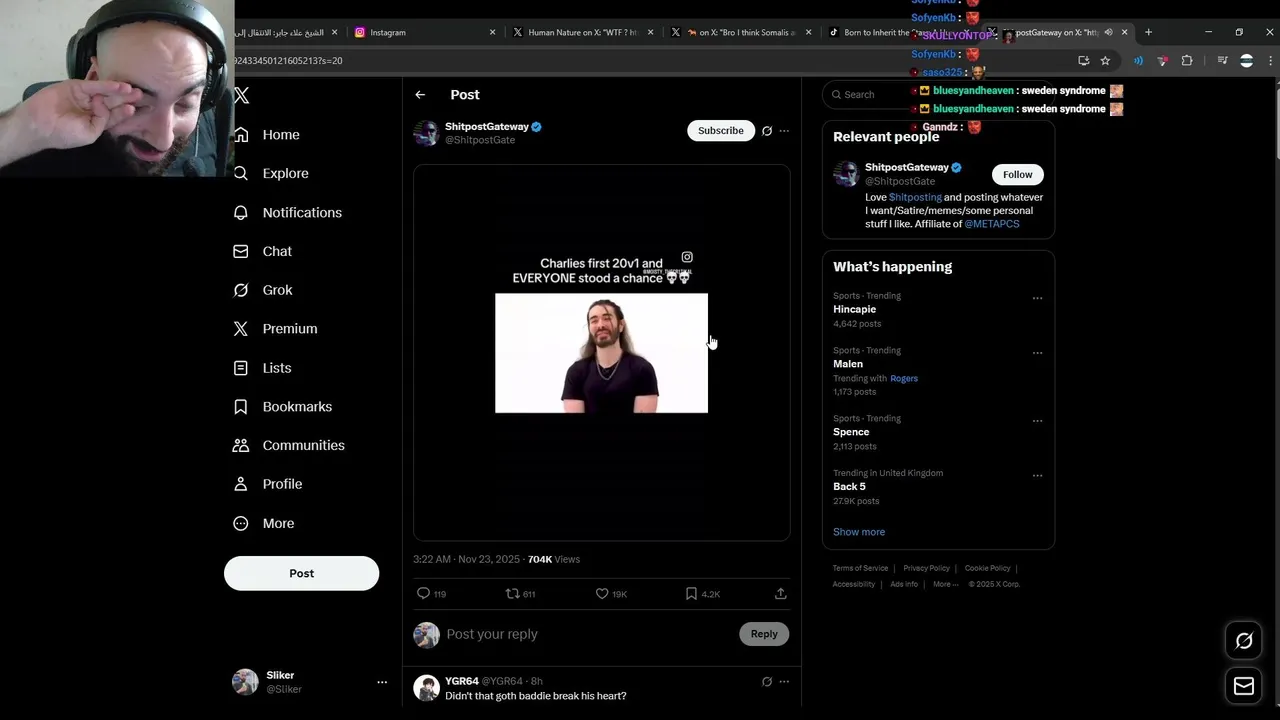Open floating Grok button

pos(1244,641)
